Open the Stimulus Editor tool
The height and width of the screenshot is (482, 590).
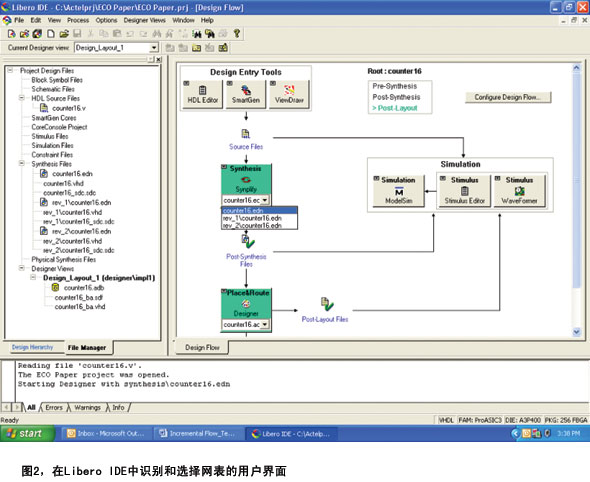tap(464, 191)
